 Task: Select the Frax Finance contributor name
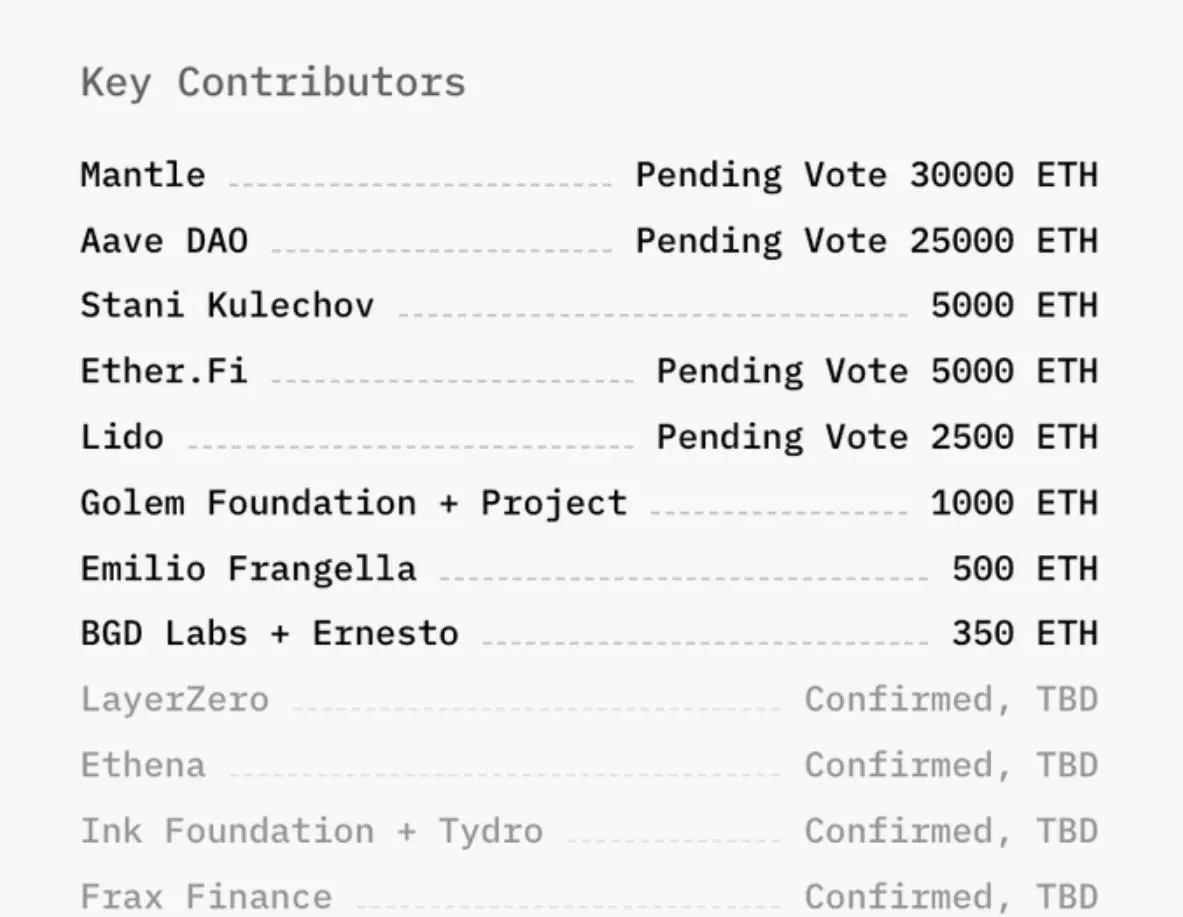point(206,897)
